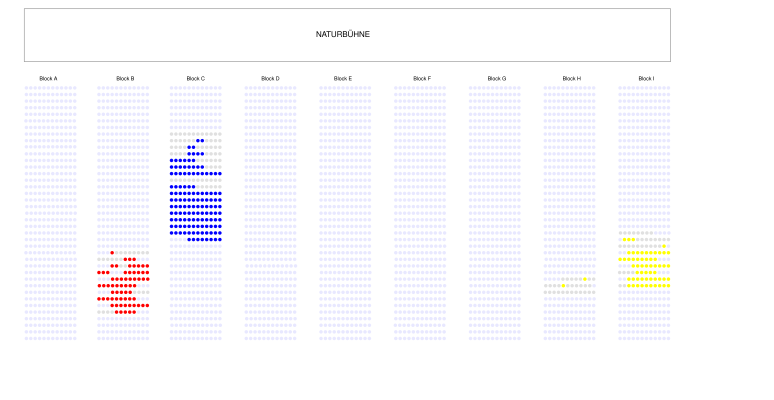Choose the bottom-right seat of Block G
Image resolution: width=774 pixels, height=400 pixels.
pyautogui.click(x=519, y=338)
